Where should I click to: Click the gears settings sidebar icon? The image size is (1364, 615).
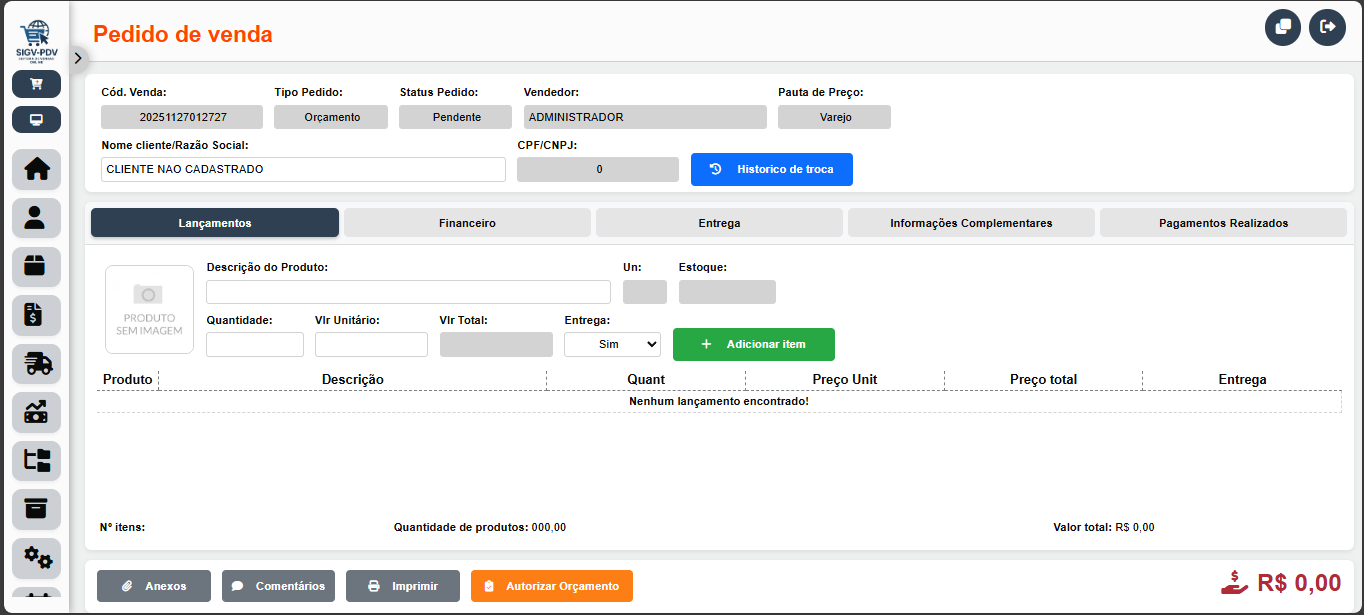[36, 557]
